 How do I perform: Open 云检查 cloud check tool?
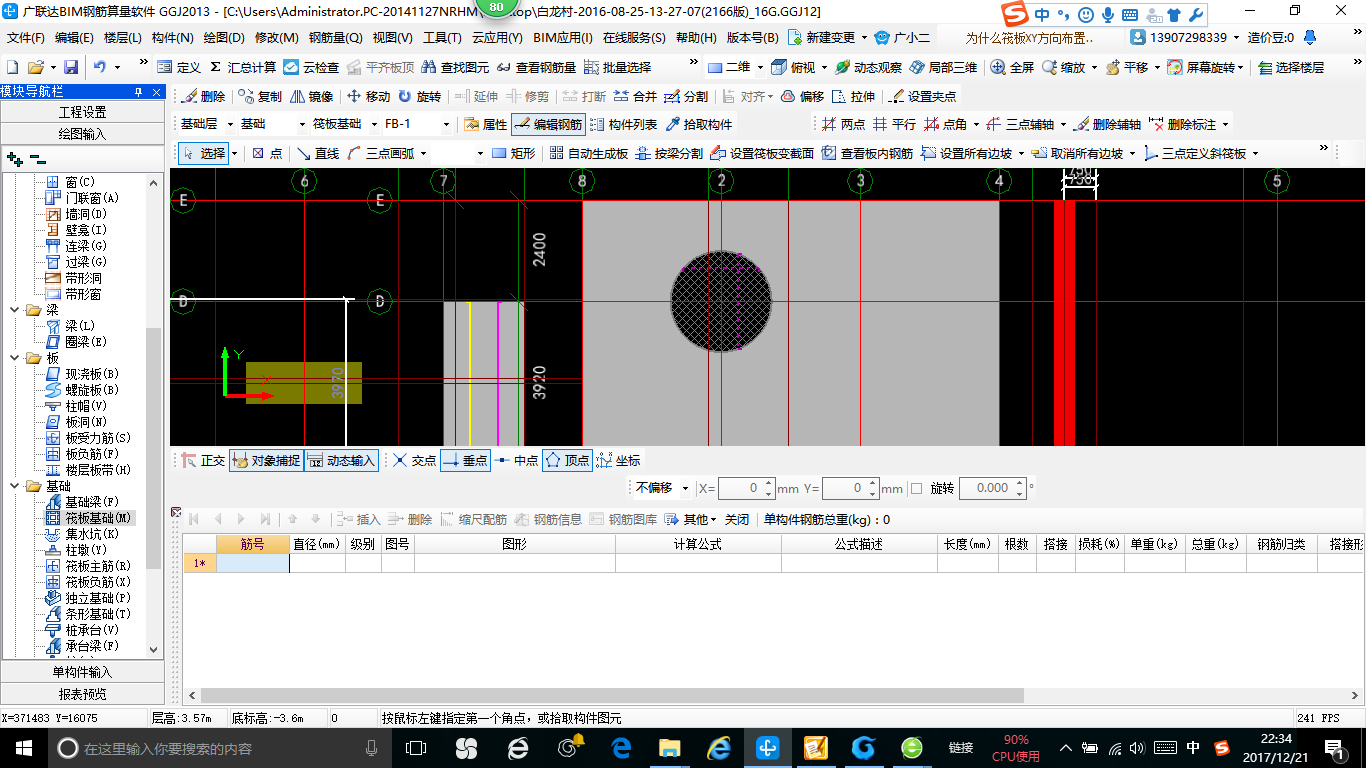311,67
